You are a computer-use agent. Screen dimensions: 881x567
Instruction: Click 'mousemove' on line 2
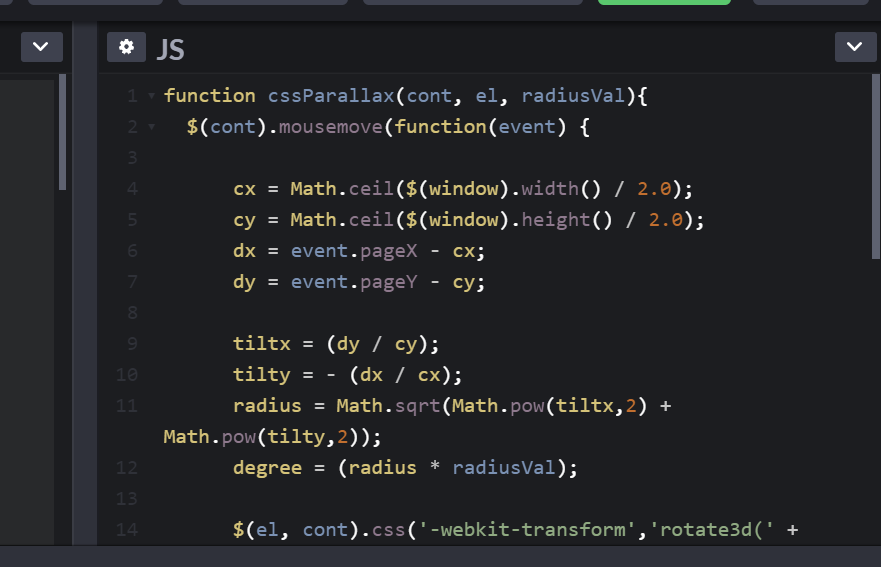click(x=330, y=126)
